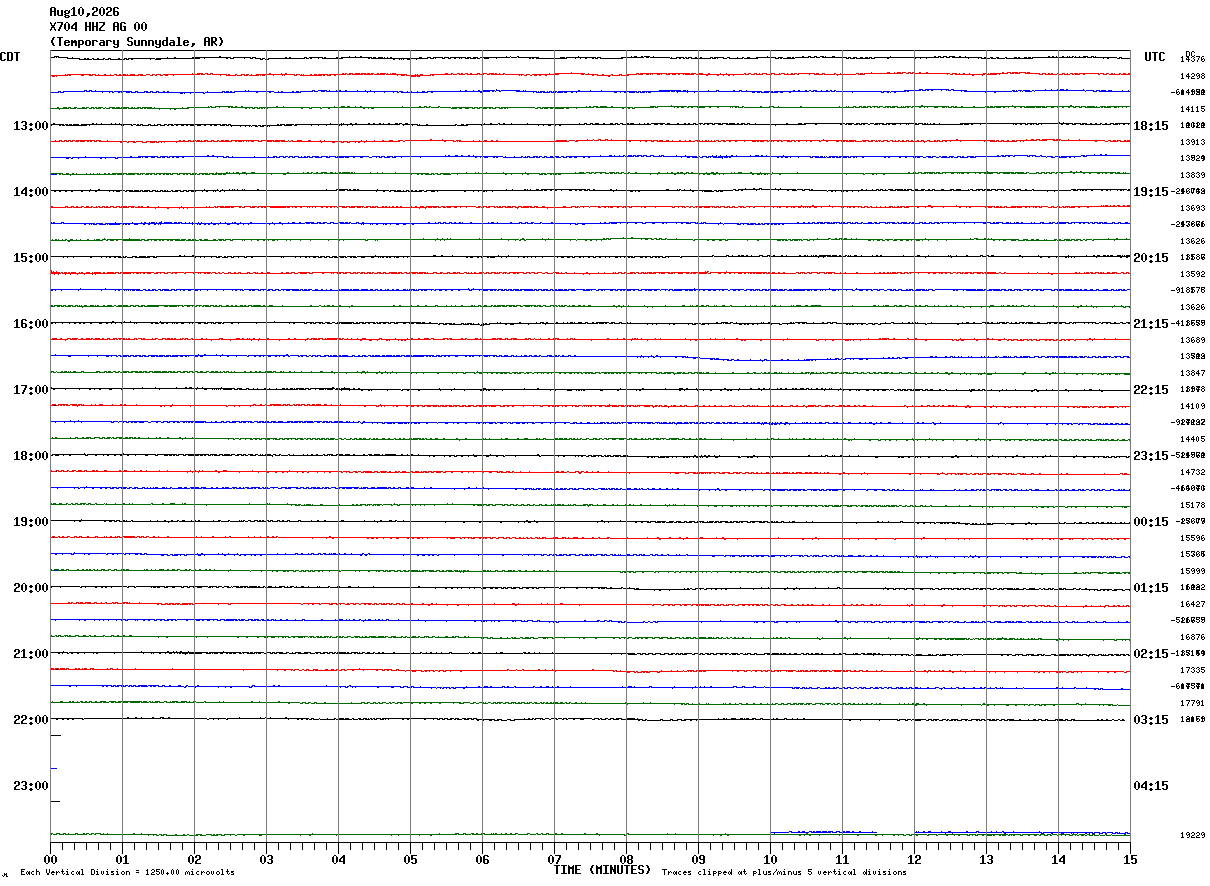
Task: Click the UTC timezone header
Action: (1155, 57)
